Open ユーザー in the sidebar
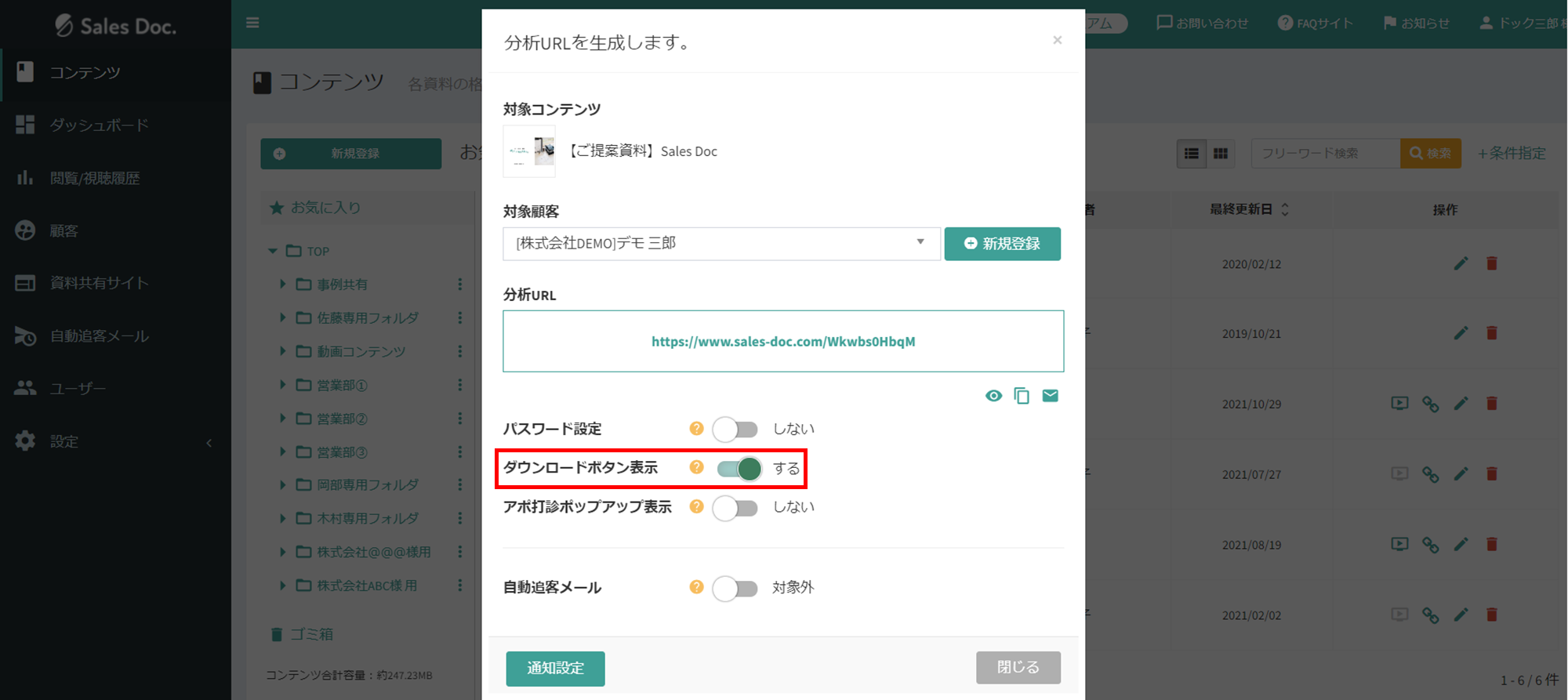Image resolution: width=1568 pixels, height=700 pixels. pyautogui.click(x=116, y=388)
